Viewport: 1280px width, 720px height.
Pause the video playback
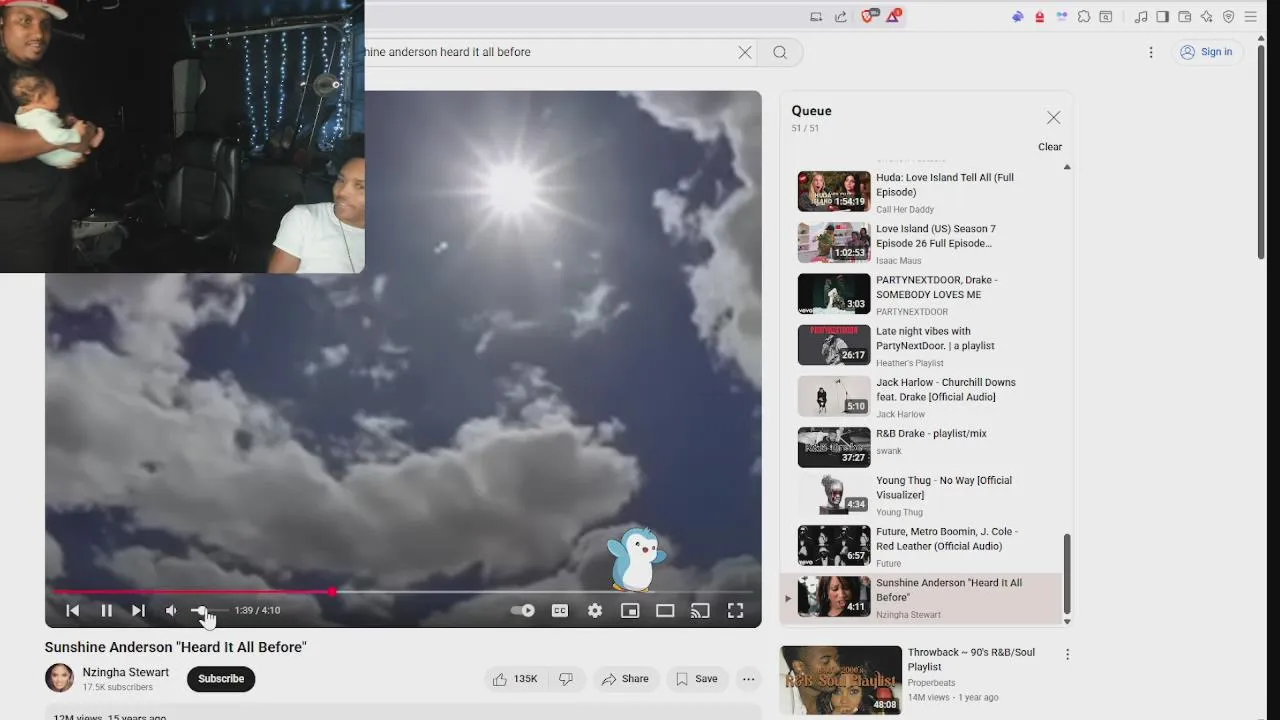(106, 611)
